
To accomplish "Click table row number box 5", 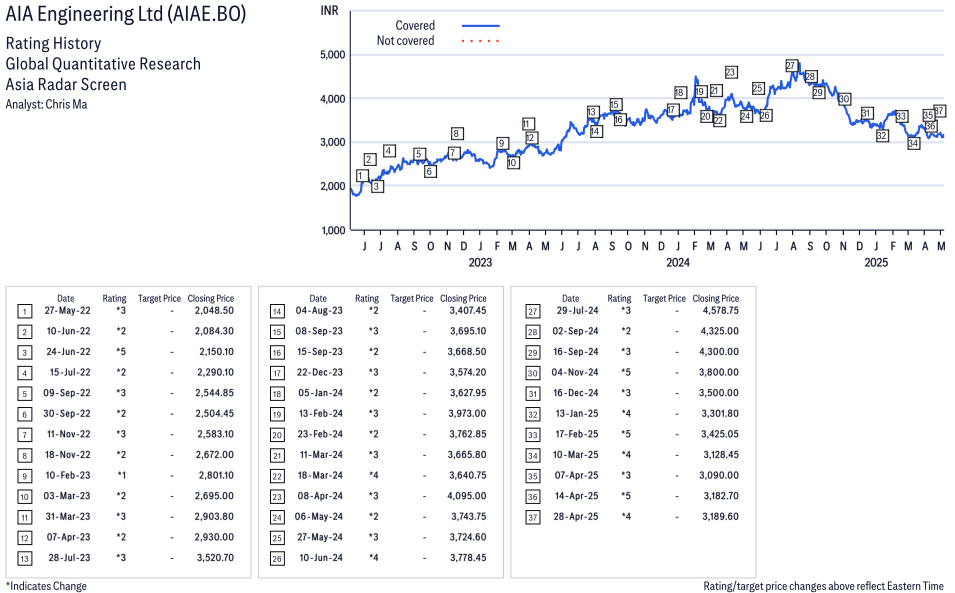I will [24, 394].
